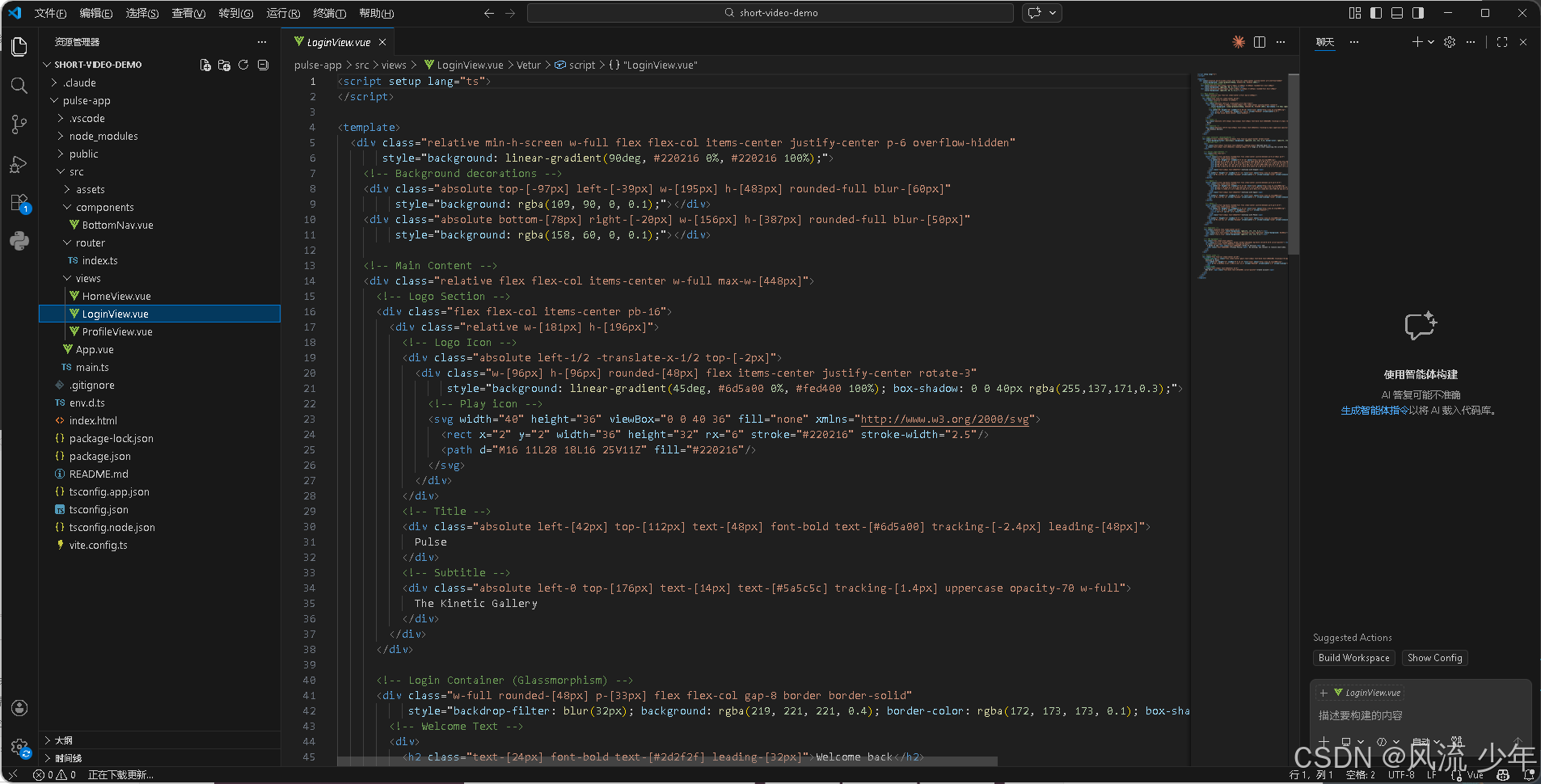Image resolution: width=1541 pixels, height=784 pixels.
Task: Expand the 时间线 timeline section
Action: [159, 758]
